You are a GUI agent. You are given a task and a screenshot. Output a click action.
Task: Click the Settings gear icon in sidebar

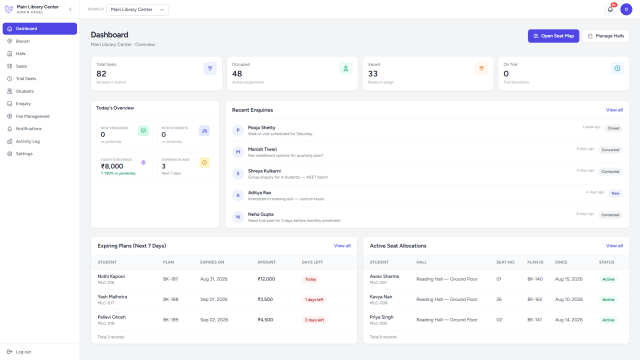pyautogui.click(x=10, y=153)
